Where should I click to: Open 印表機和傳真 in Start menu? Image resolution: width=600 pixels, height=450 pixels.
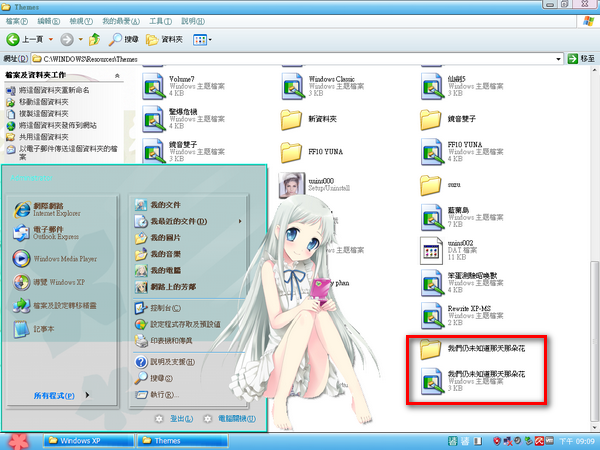(163, 341)
